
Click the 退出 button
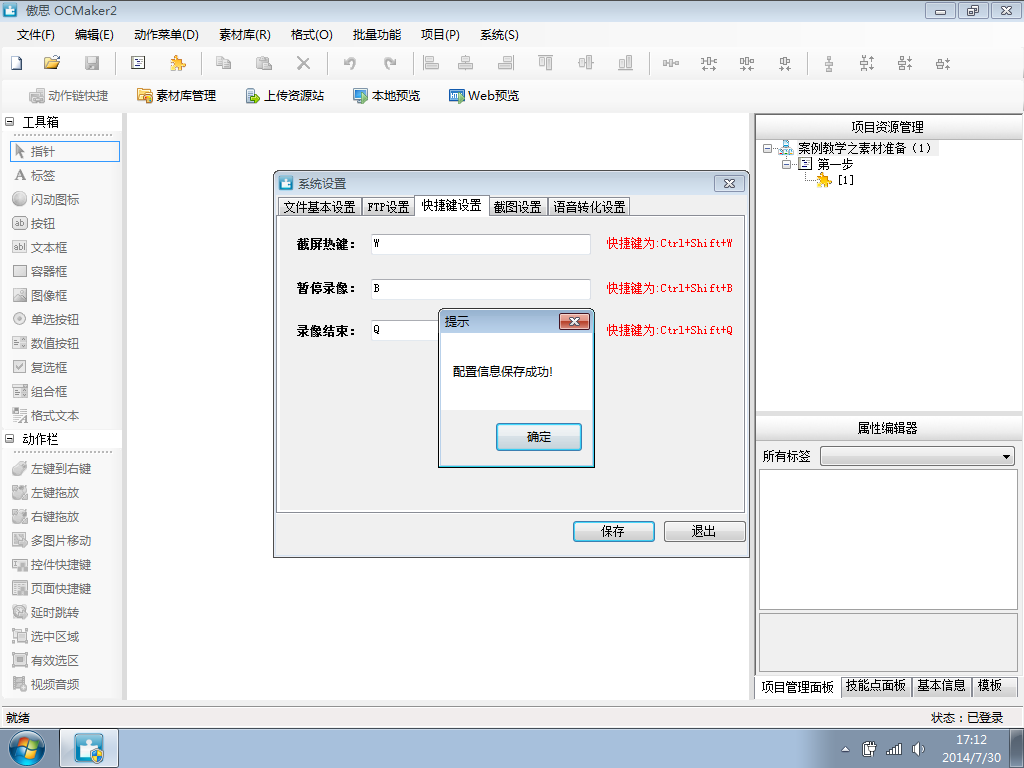(x=704, y=532)
